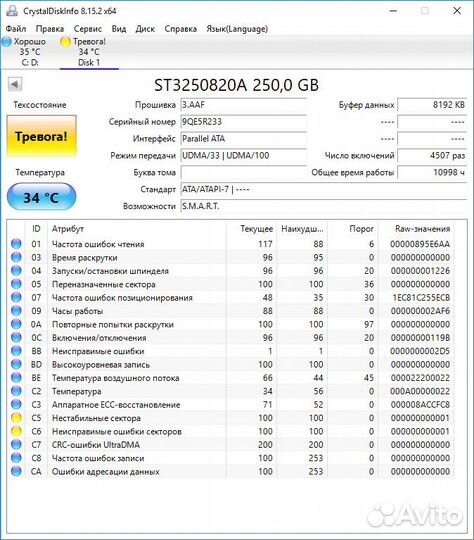Click status icon for 07 seek error rate
Viewport: 474px width, 540px height.
(16, 297)
